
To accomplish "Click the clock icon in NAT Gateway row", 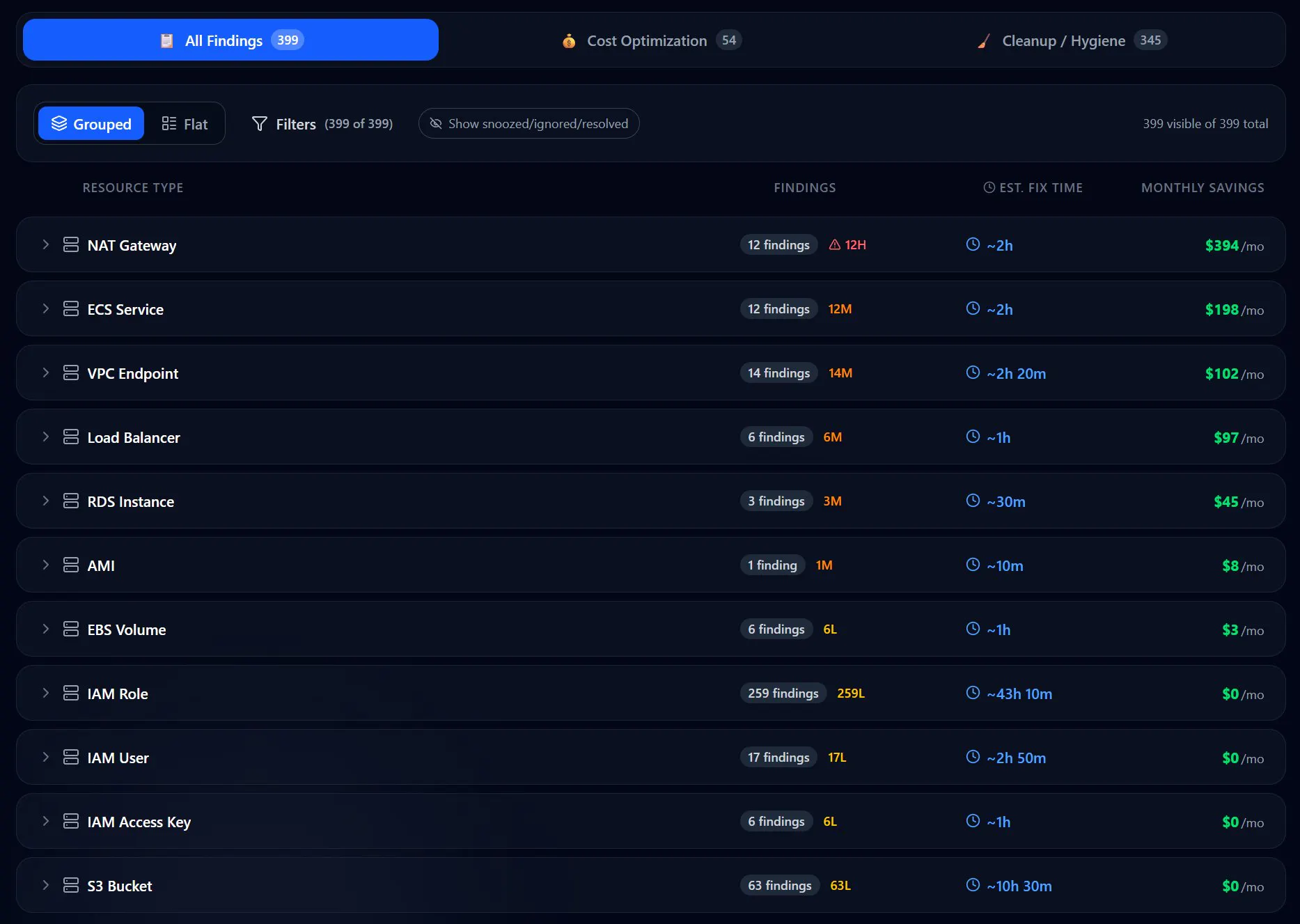I will [x=973, y=244].
